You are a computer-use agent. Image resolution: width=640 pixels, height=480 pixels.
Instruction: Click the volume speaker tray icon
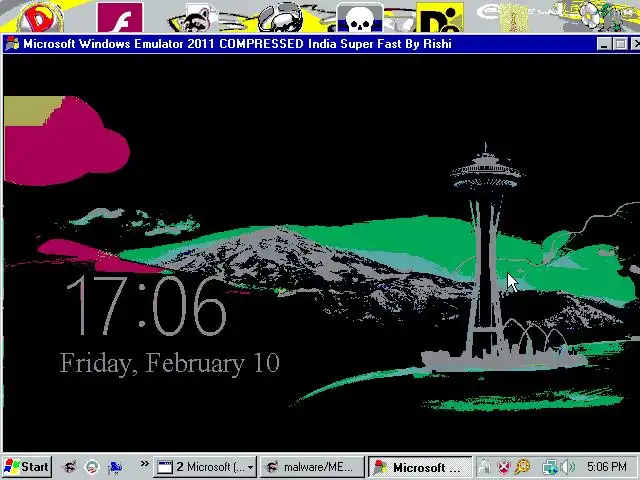click(567, 467)
